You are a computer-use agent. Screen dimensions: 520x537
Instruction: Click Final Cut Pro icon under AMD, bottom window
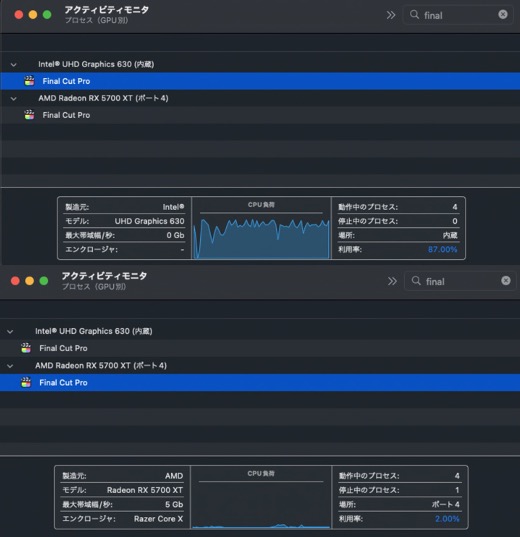26,382
